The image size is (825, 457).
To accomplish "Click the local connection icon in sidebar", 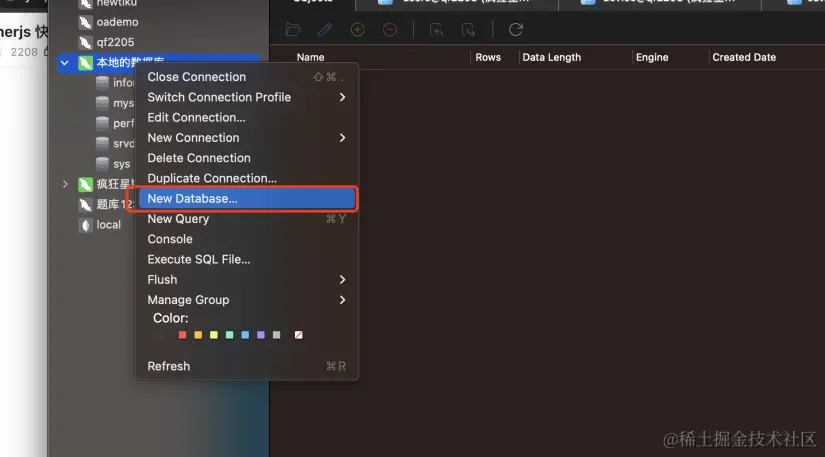I will (x=85, y=225).
